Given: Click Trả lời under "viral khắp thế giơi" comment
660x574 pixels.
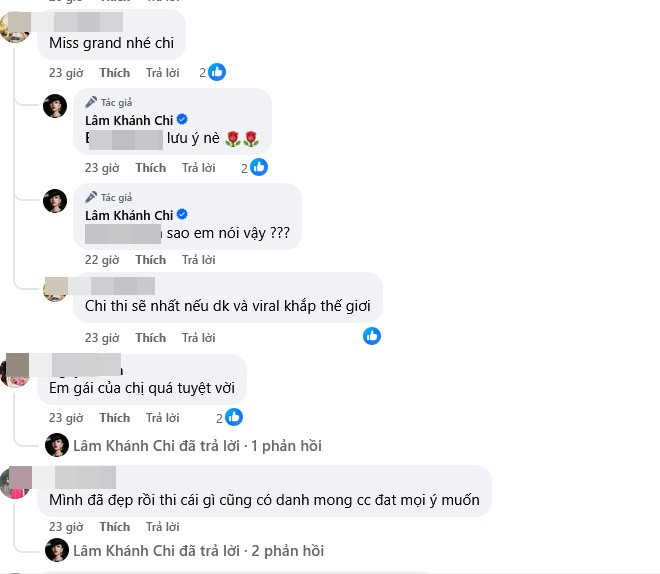Looking at the screenshot, I should tap(198, 338).
